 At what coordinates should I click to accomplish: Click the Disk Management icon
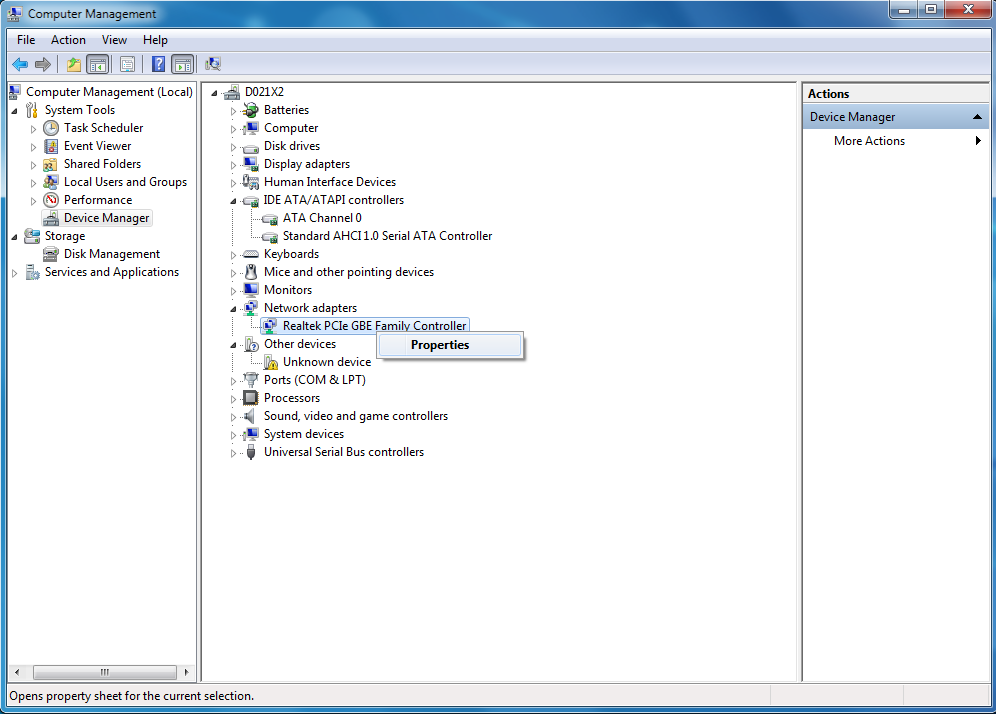(x=51, y=254)
